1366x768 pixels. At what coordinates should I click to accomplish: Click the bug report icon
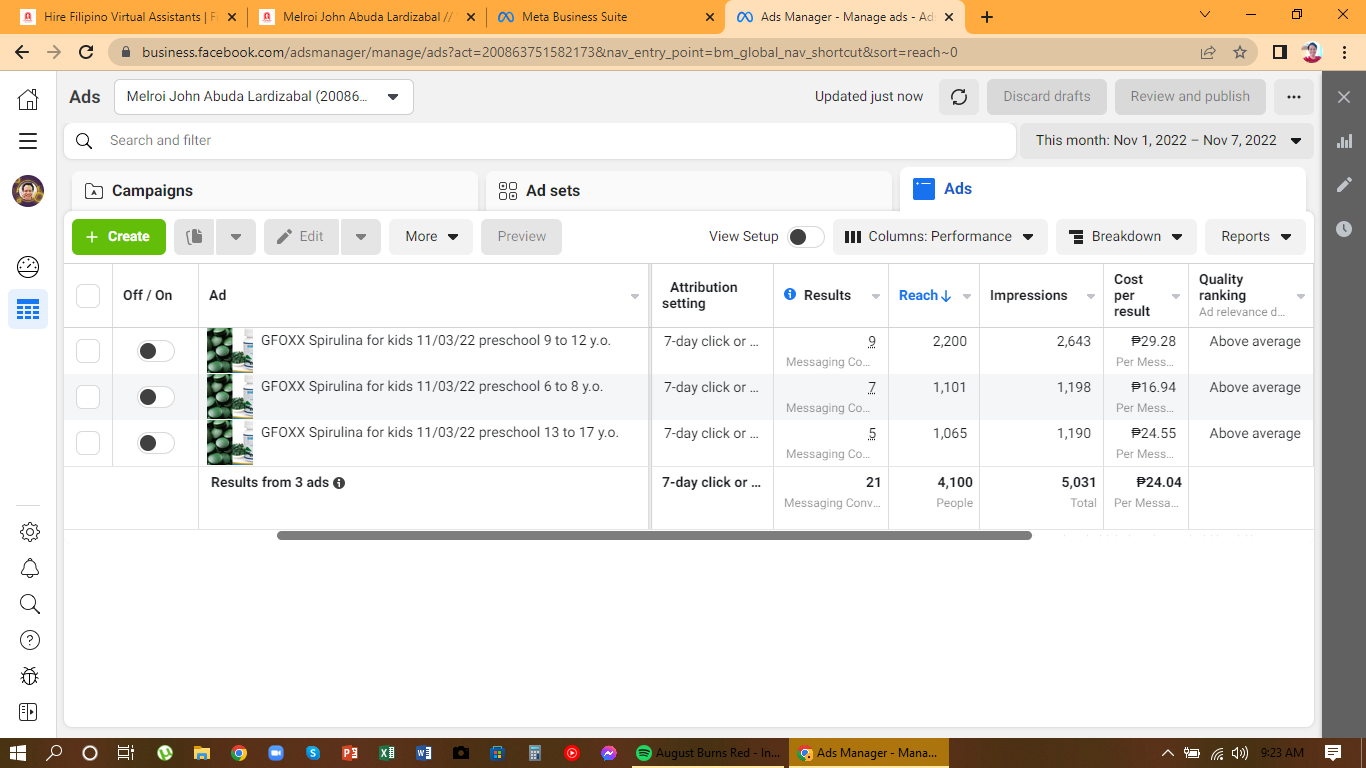tap(30, 676)
